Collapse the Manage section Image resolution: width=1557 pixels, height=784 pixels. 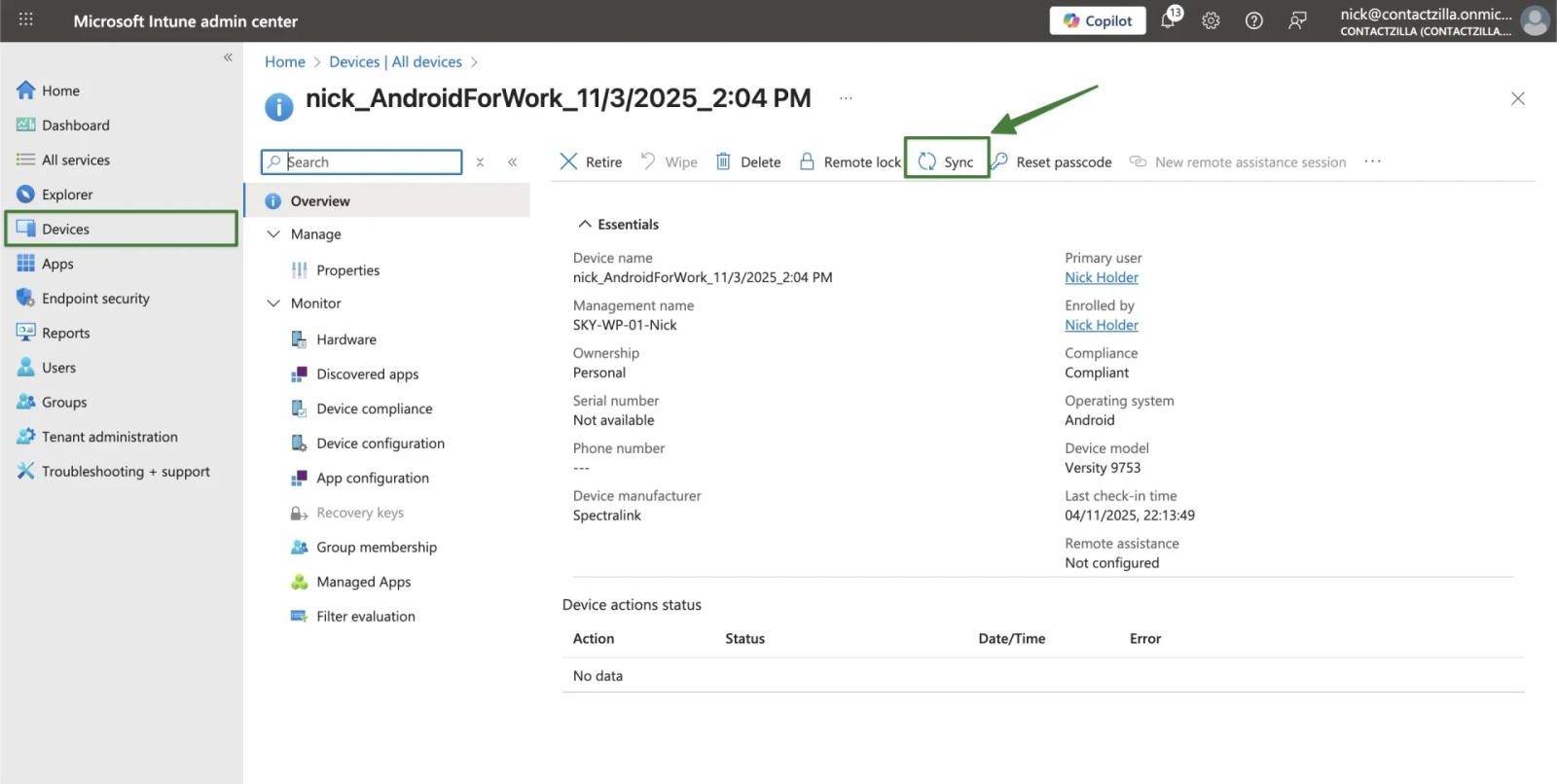[x=273, y=234]
